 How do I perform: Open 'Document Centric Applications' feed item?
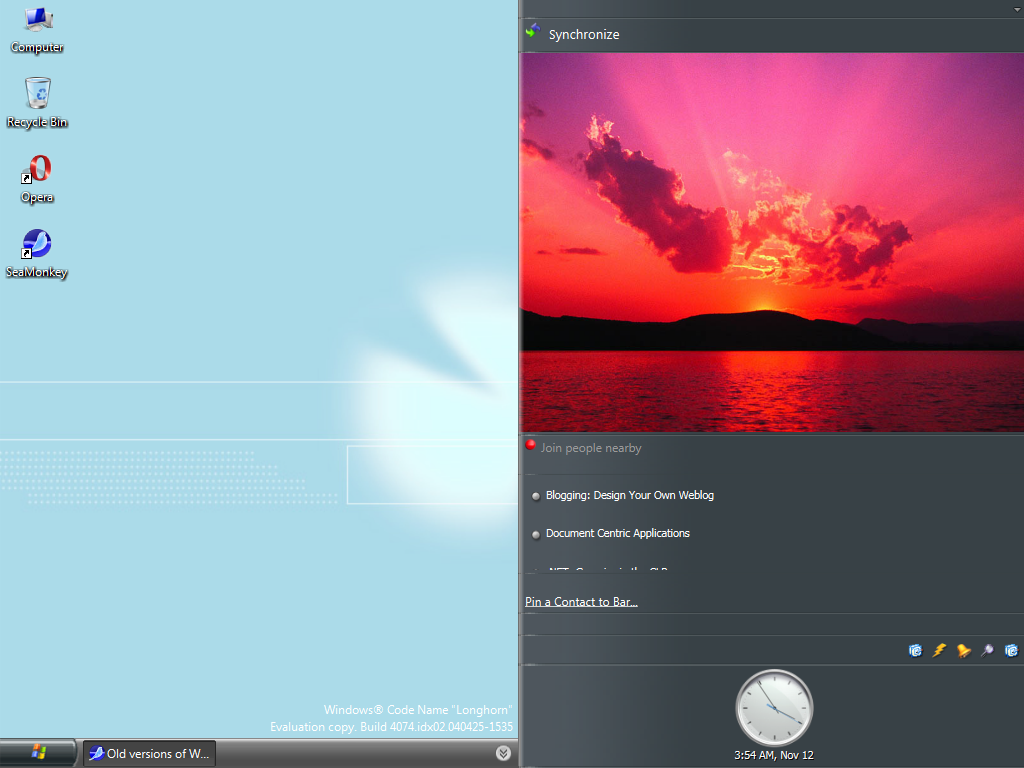(x=617, y=533)
